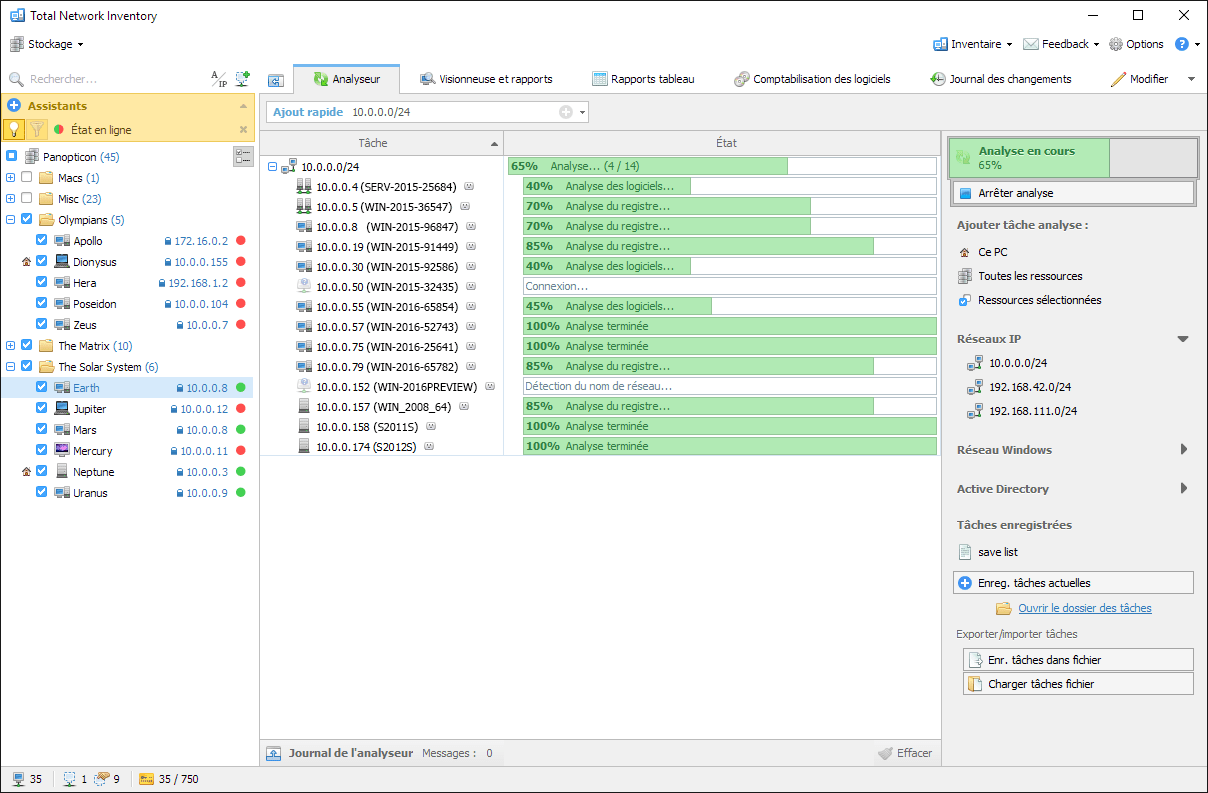This screenshot has width=1208, height=793.
Task: Click the blue help question mark icon
Action: [1181, 44]
